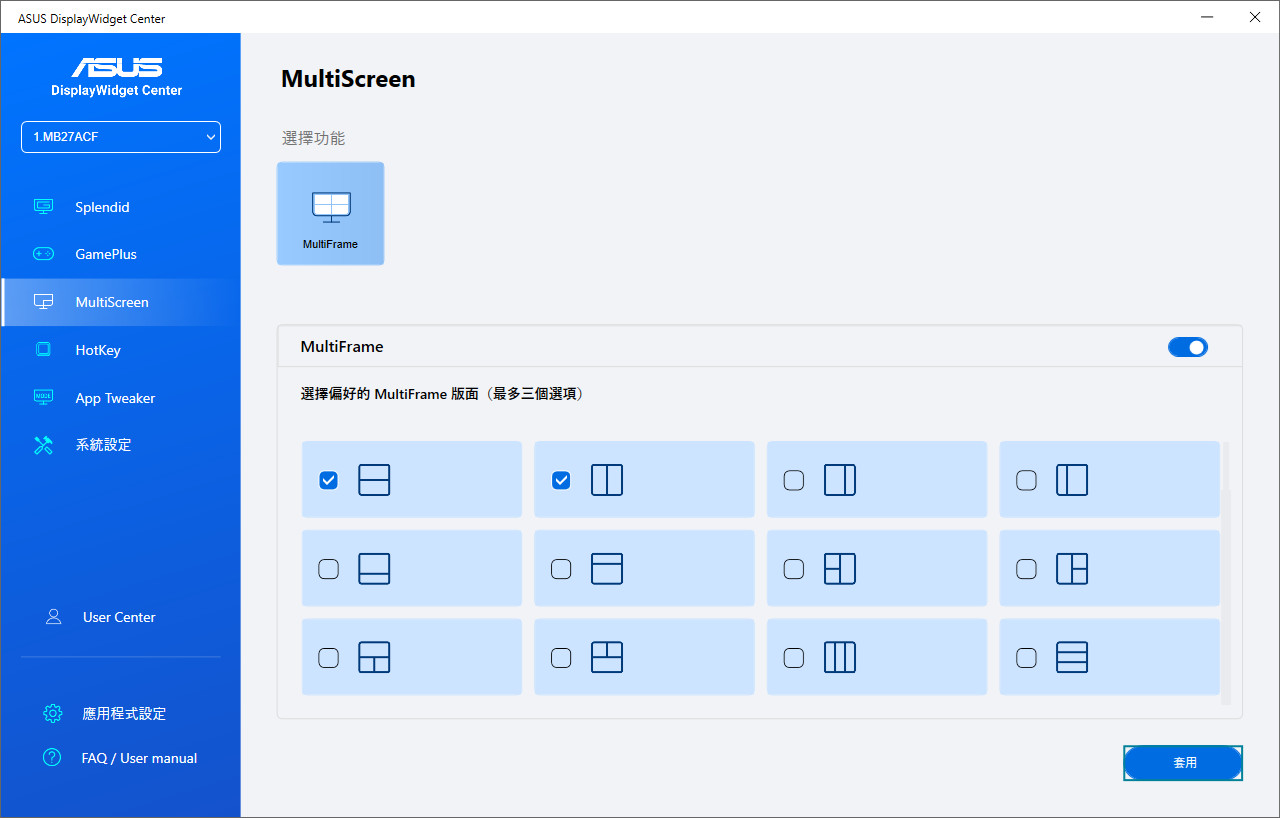1280x818 pixels.
Task: Check the two-left one-right layout checkbox
Action: coord(793,569)
